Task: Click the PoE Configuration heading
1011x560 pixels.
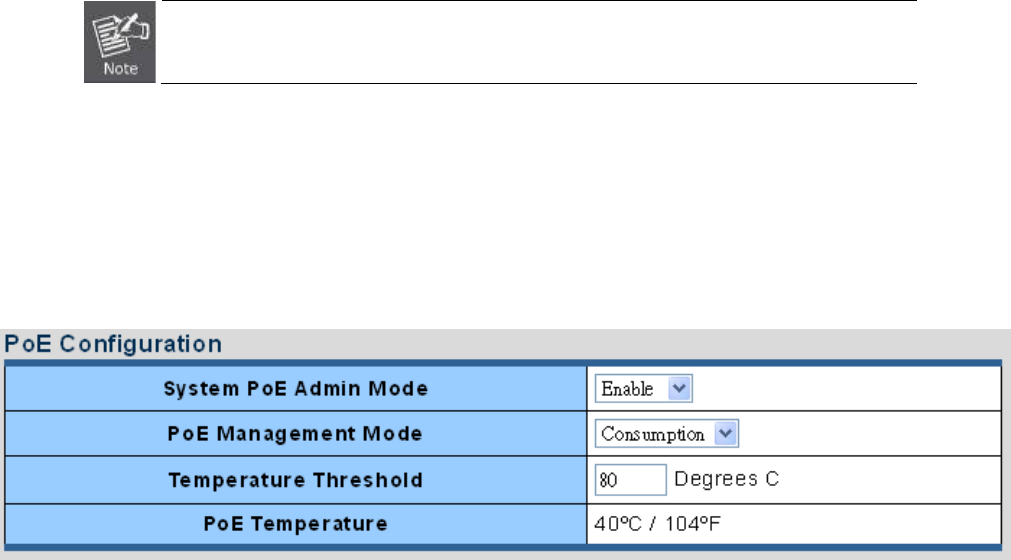Action: tap(112, 344)
